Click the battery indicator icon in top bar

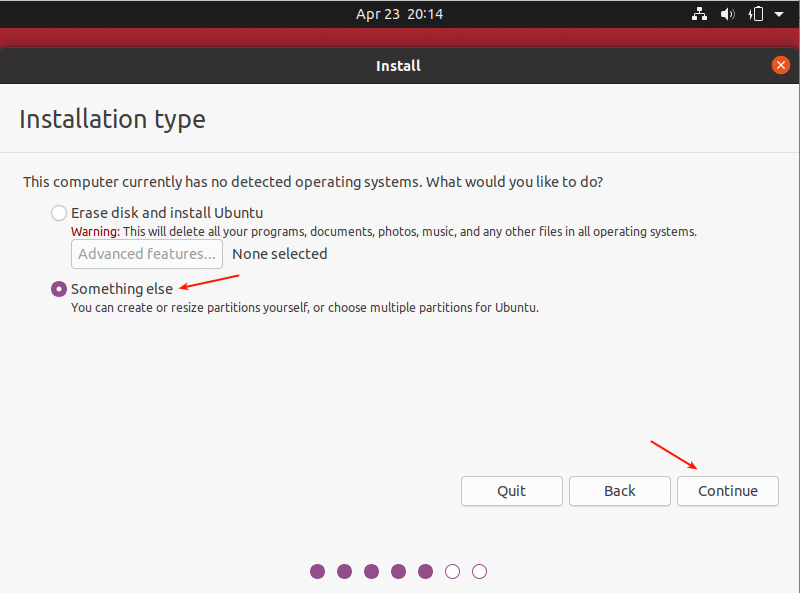pos(756,14)
